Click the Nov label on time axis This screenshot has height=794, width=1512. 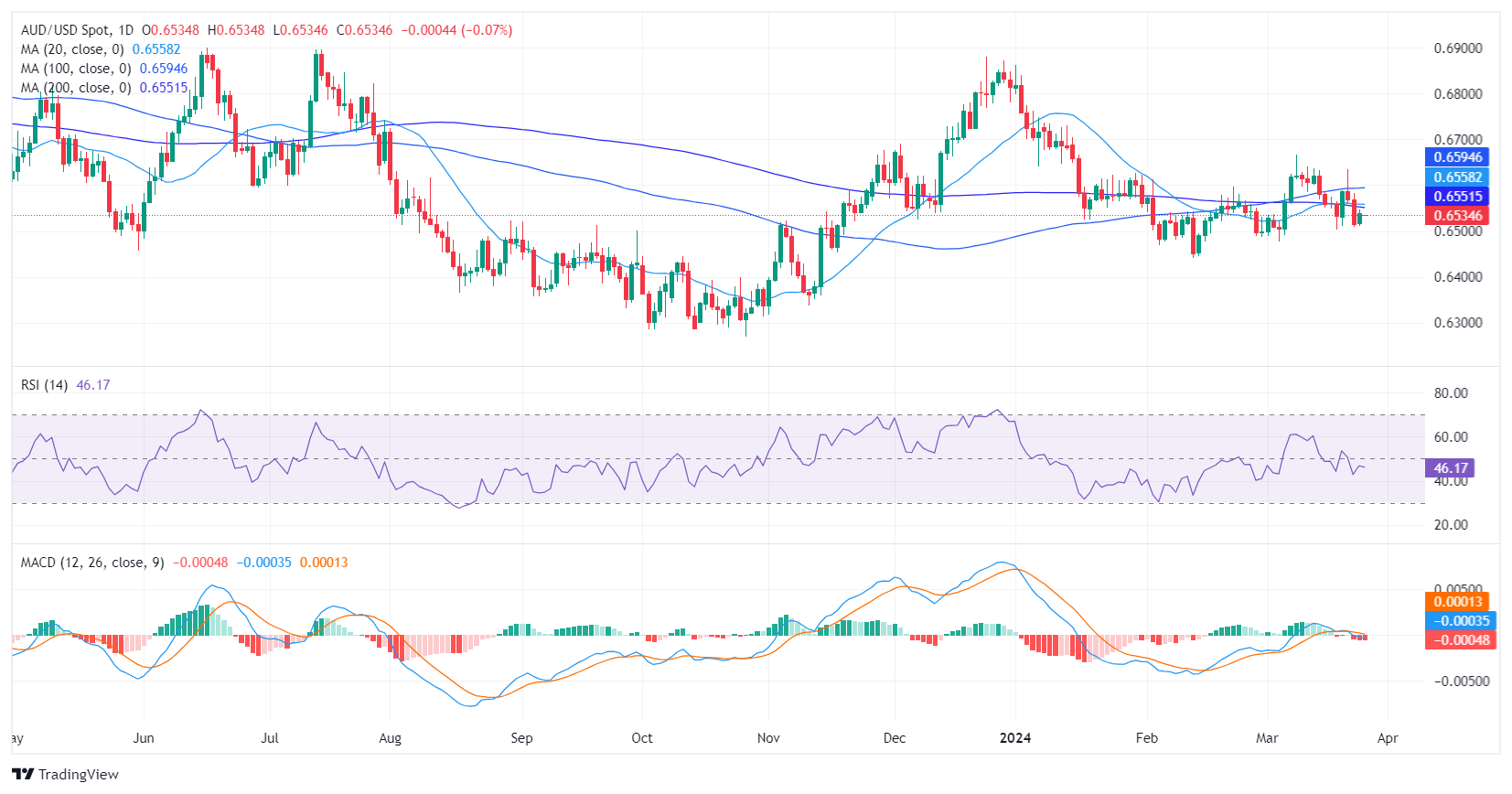(x=768, y=738)
